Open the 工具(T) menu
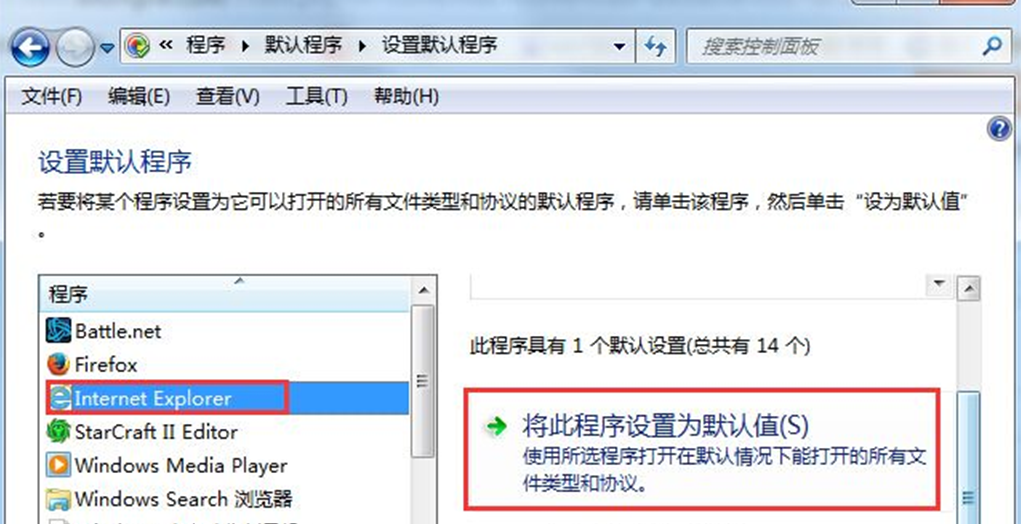The height and width of the screenshot is (524, 1021). (x=316, y=97)
